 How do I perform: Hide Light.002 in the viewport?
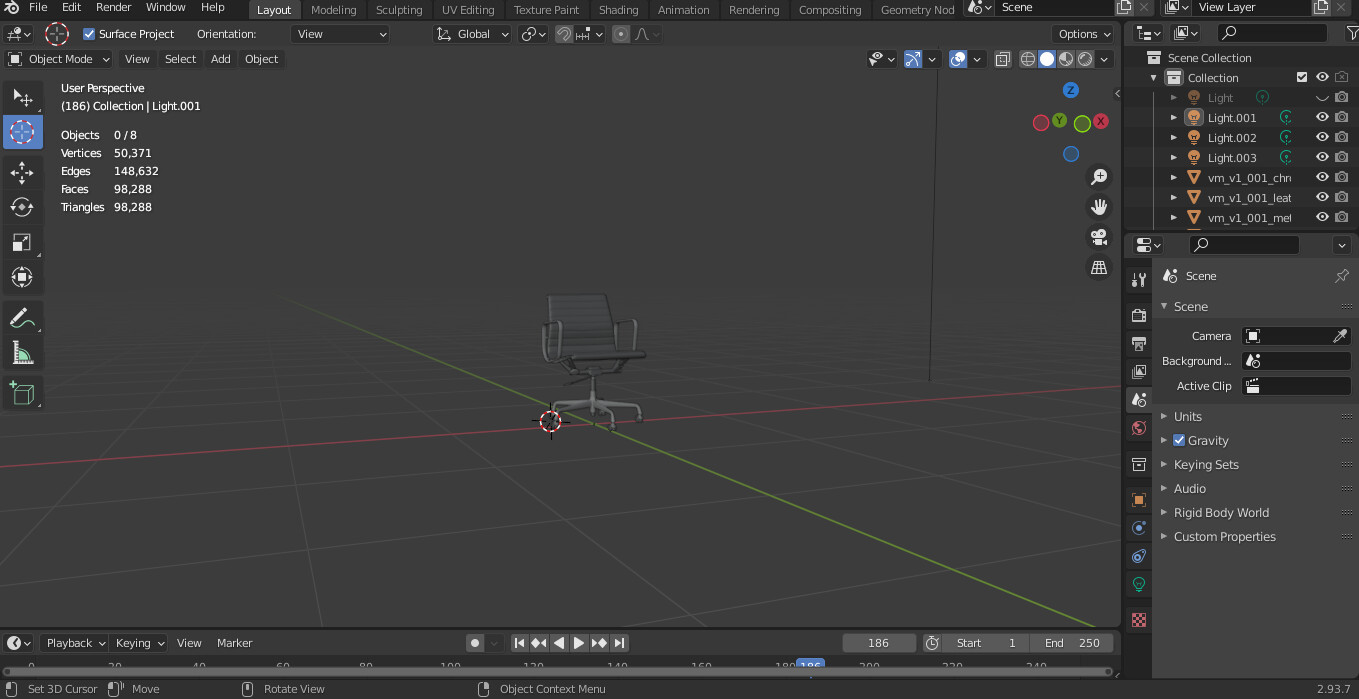[x=1322, y=137]
